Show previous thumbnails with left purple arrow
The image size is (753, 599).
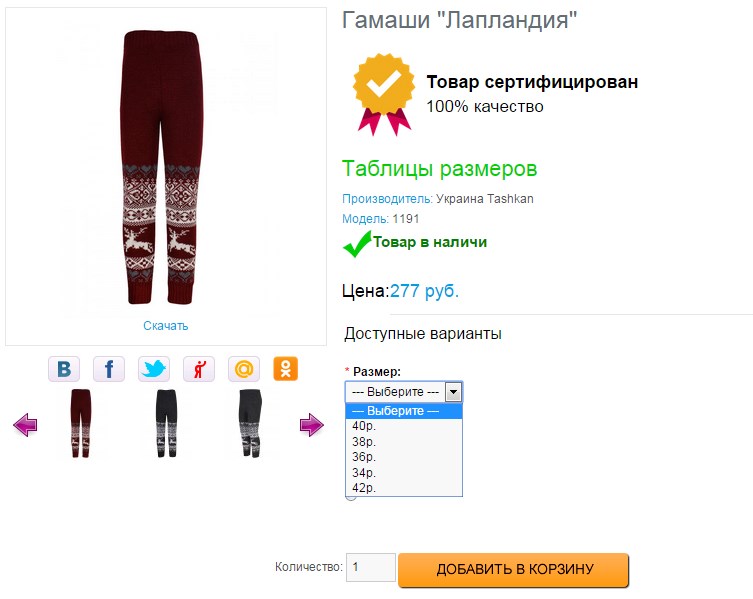25,425
